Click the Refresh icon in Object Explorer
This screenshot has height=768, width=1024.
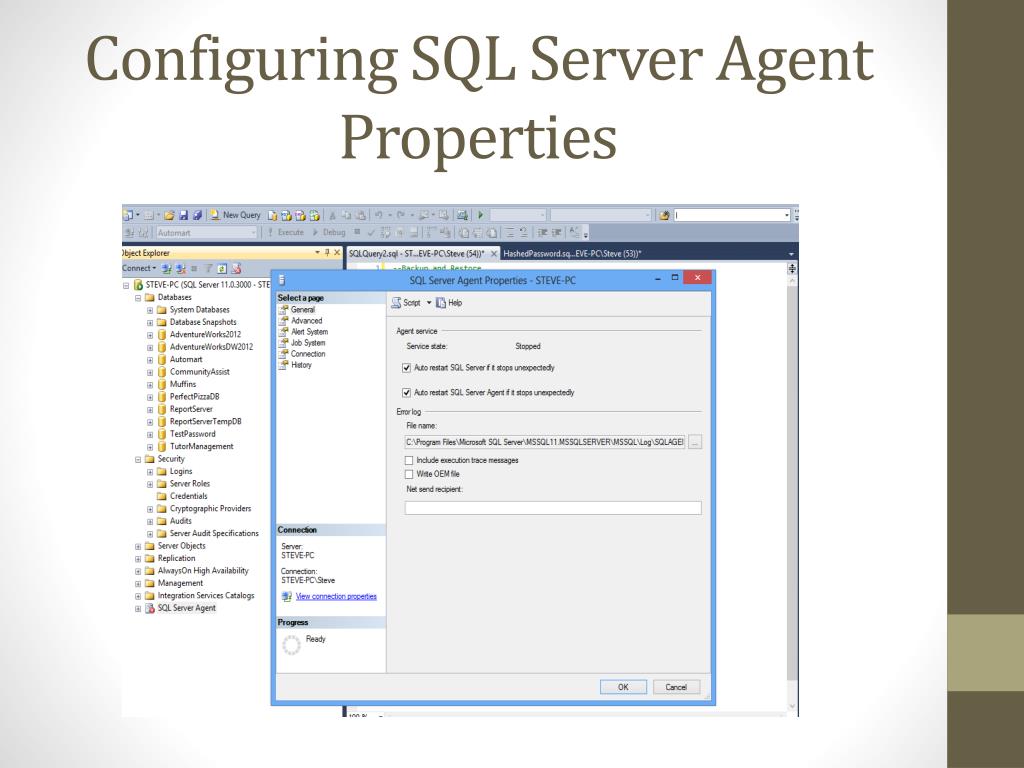(x=222, y=268)
